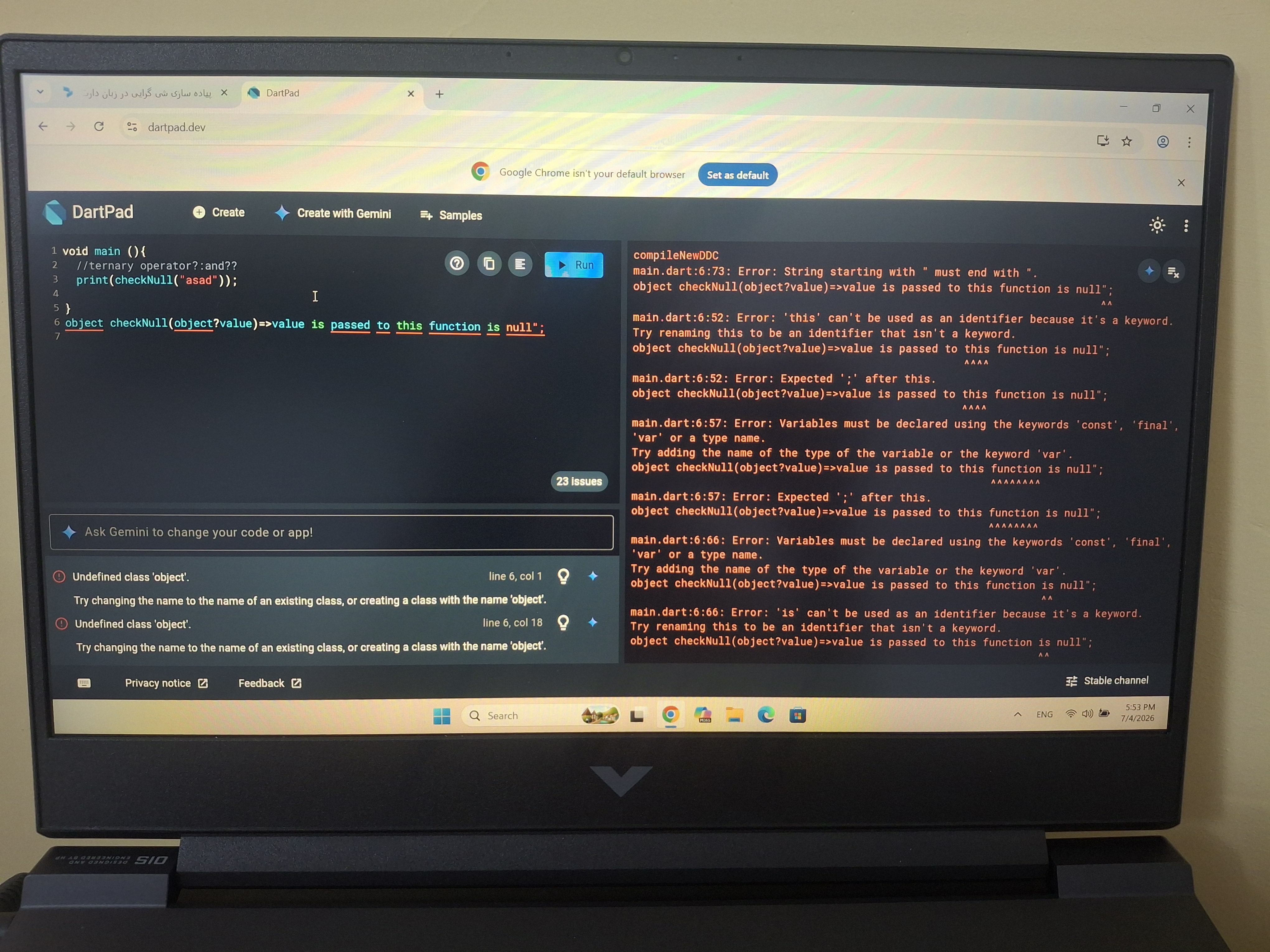This screenshot has height=952, width=1270.
Task: Toggle keyboard shortcuts icon in footer
Action: [x=84, y=683]
